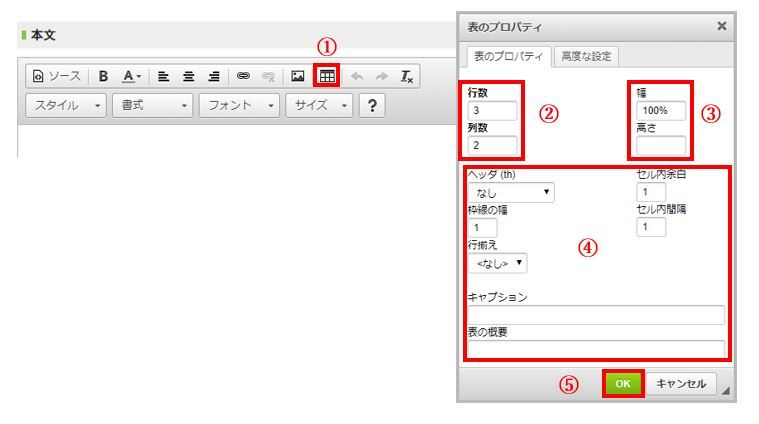Open the help question mark button
The width and height of the screenshot is (759, 424).
(x=372, y=106)
